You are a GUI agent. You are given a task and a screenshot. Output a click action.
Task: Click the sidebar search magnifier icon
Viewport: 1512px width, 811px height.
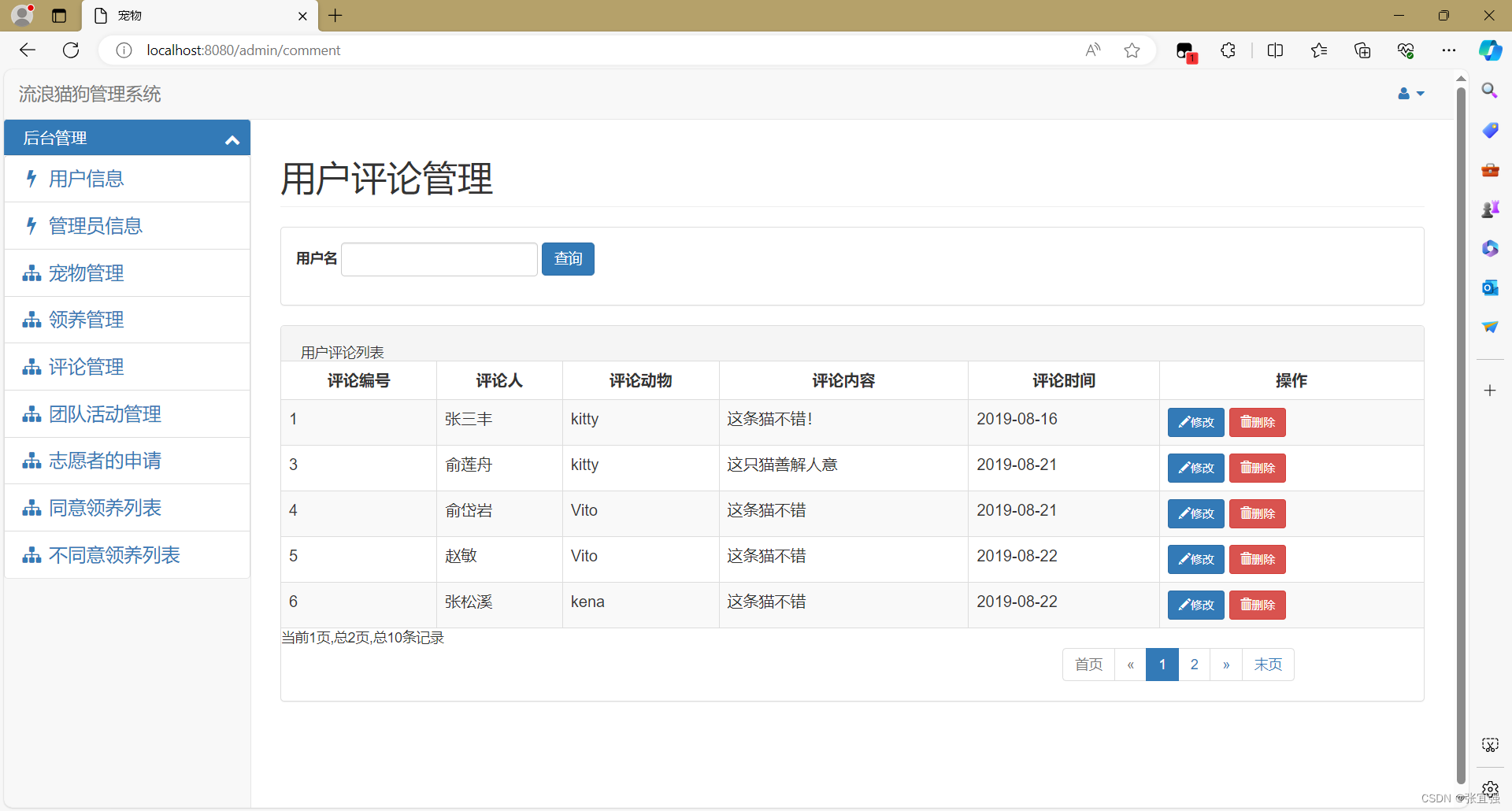click(1490, 91)
